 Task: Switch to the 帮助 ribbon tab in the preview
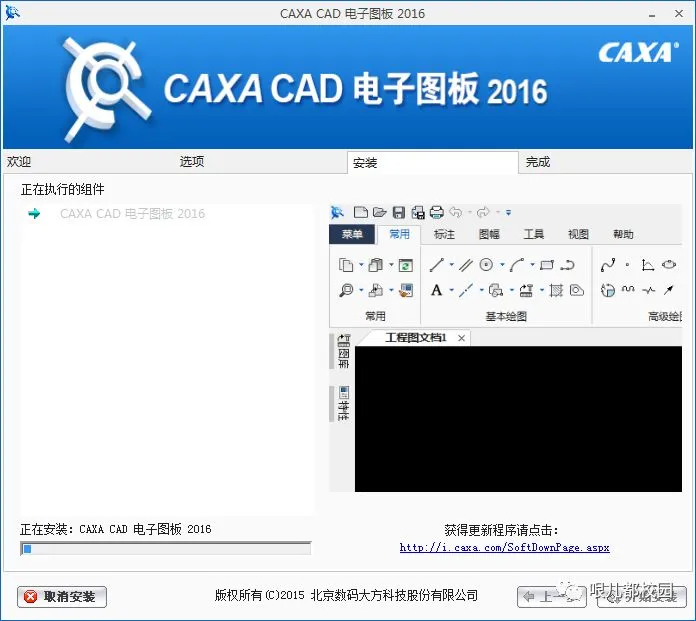tap(623, 234)
